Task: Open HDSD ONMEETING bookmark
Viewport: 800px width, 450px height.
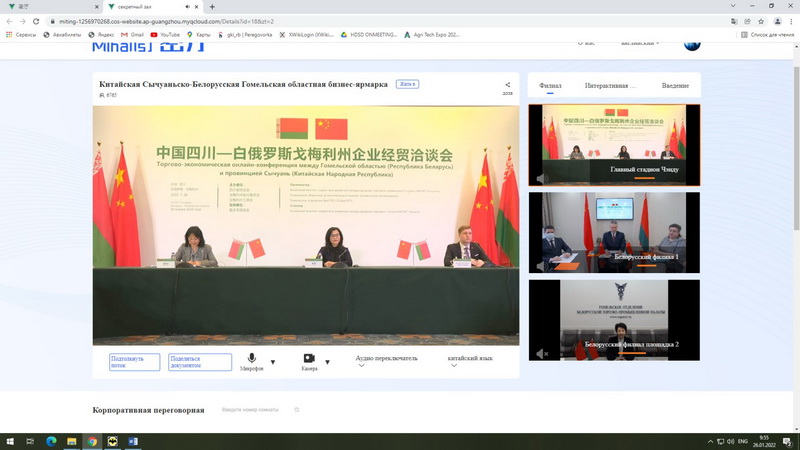Action: (x=369, y=35)
